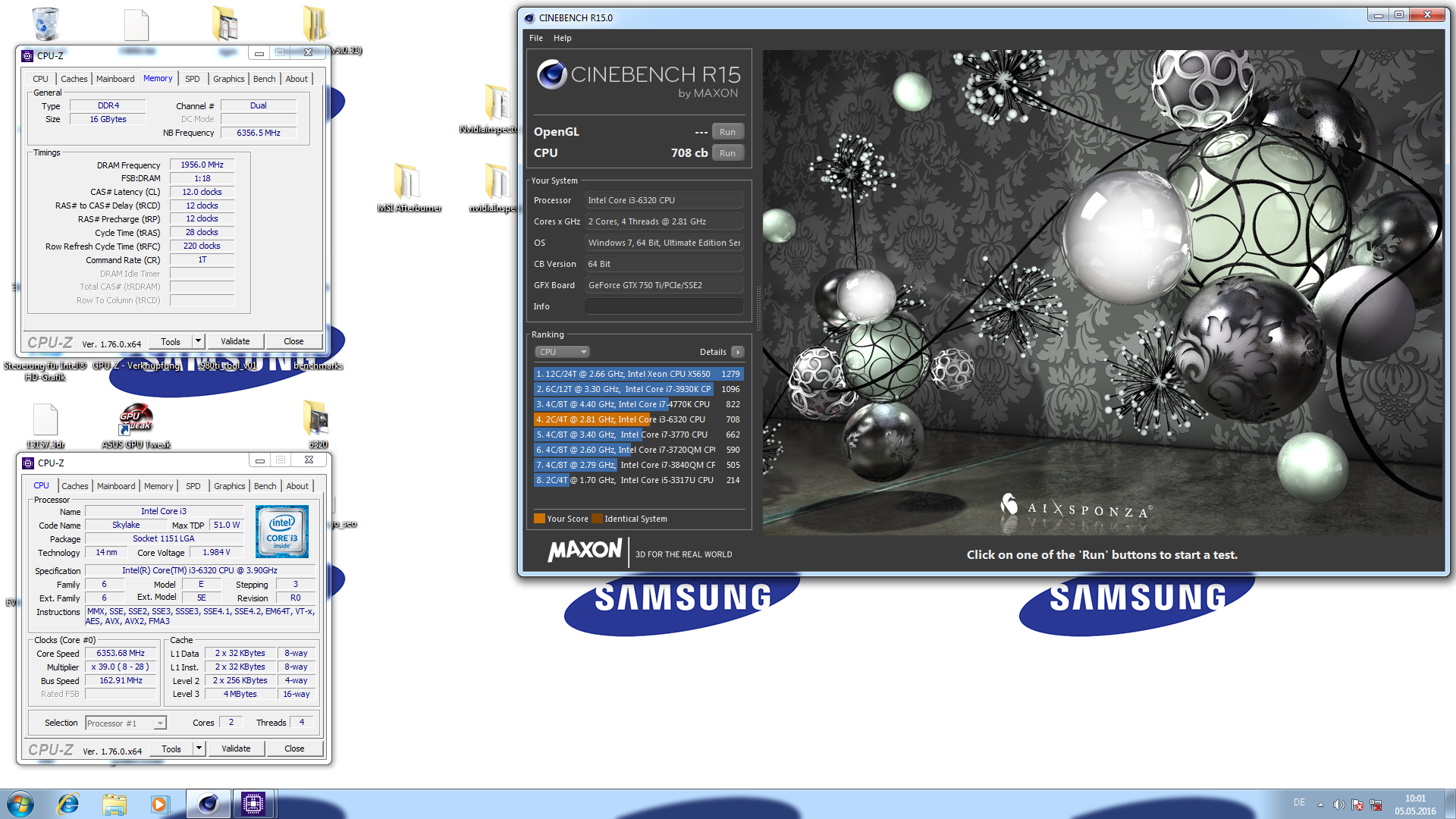The image size is (1456, 819).
Task: Open the 13157.8dr file icon
Action: tap(45, 425)
